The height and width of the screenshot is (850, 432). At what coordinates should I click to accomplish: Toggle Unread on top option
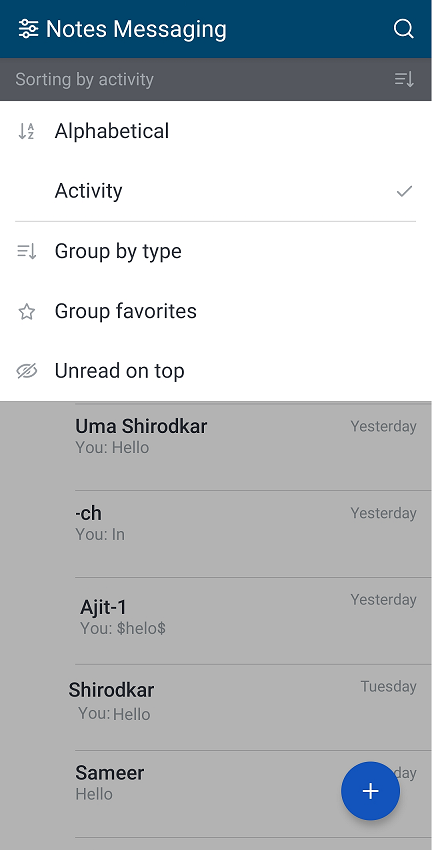pyautogui.click(x=216, y=371)
